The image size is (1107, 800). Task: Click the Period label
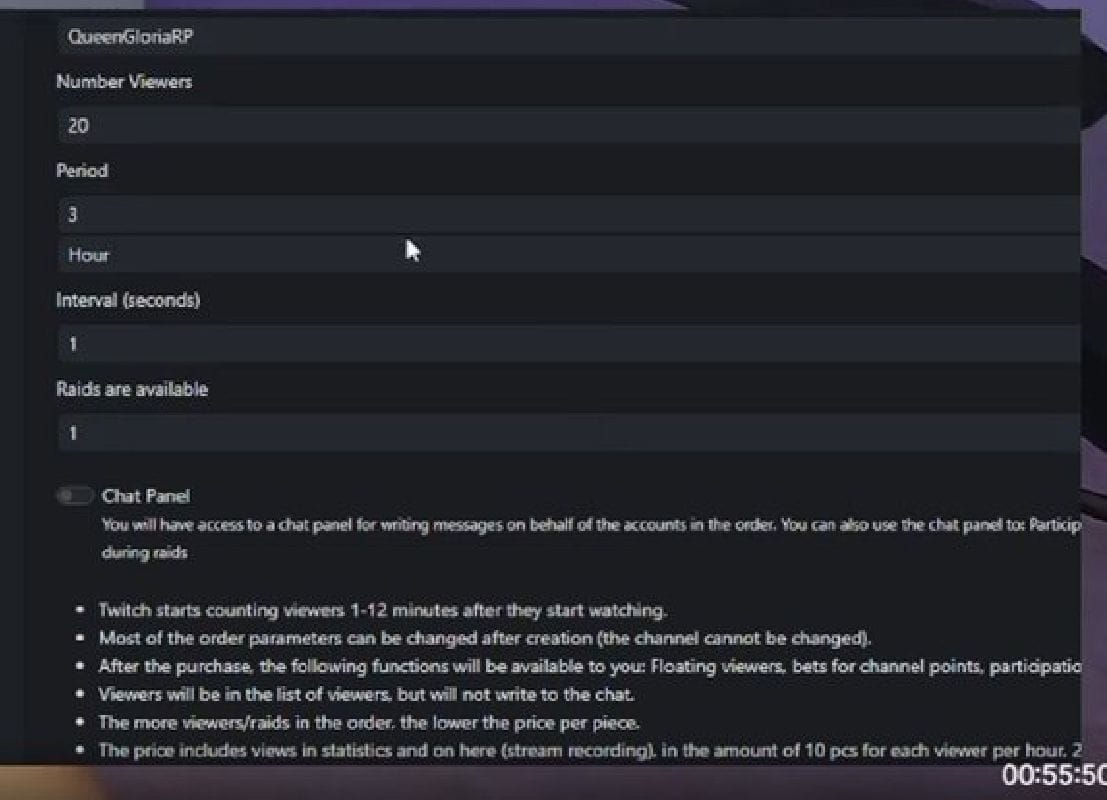click(82, 171)
